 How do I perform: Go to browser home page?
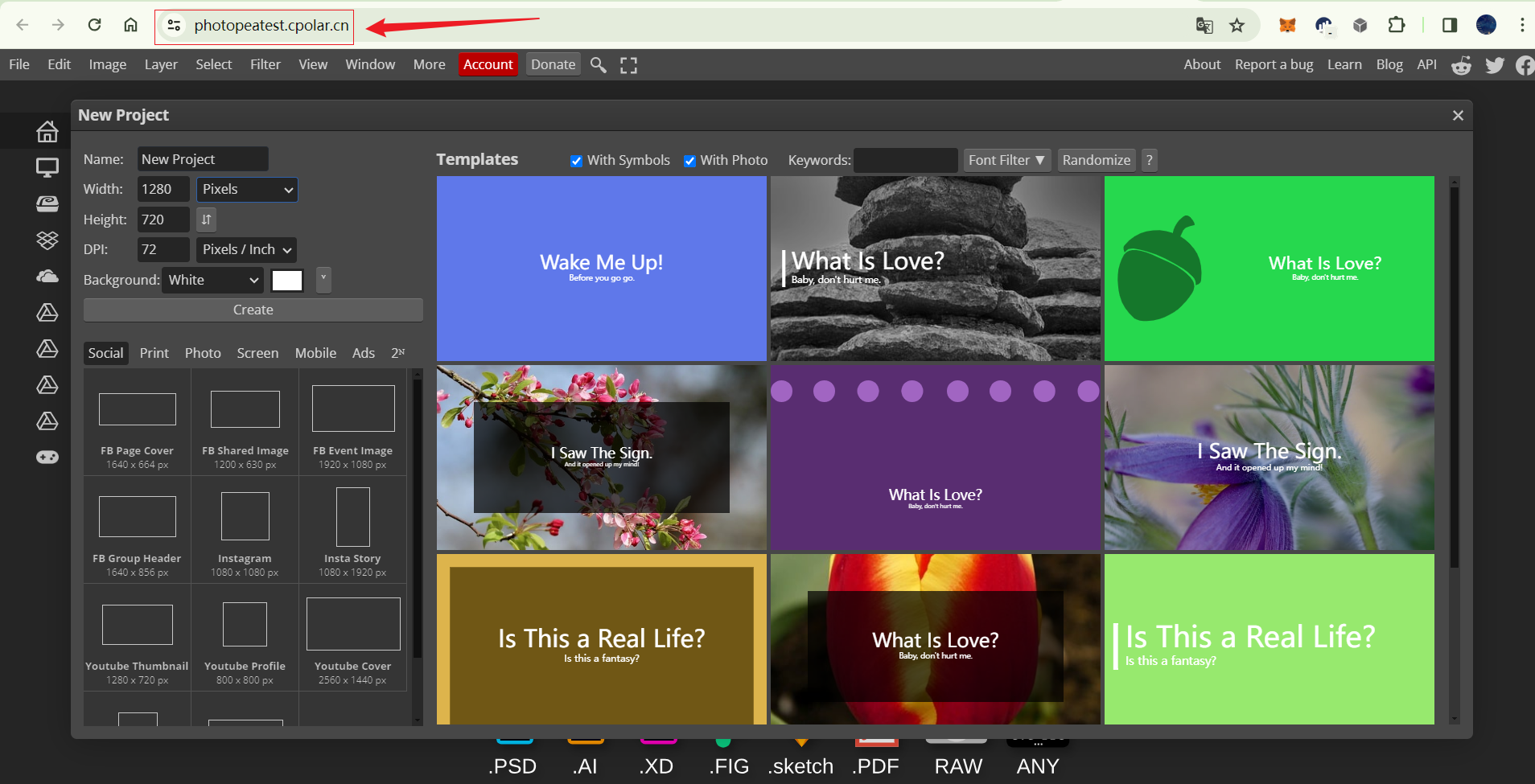pos(130,25)
